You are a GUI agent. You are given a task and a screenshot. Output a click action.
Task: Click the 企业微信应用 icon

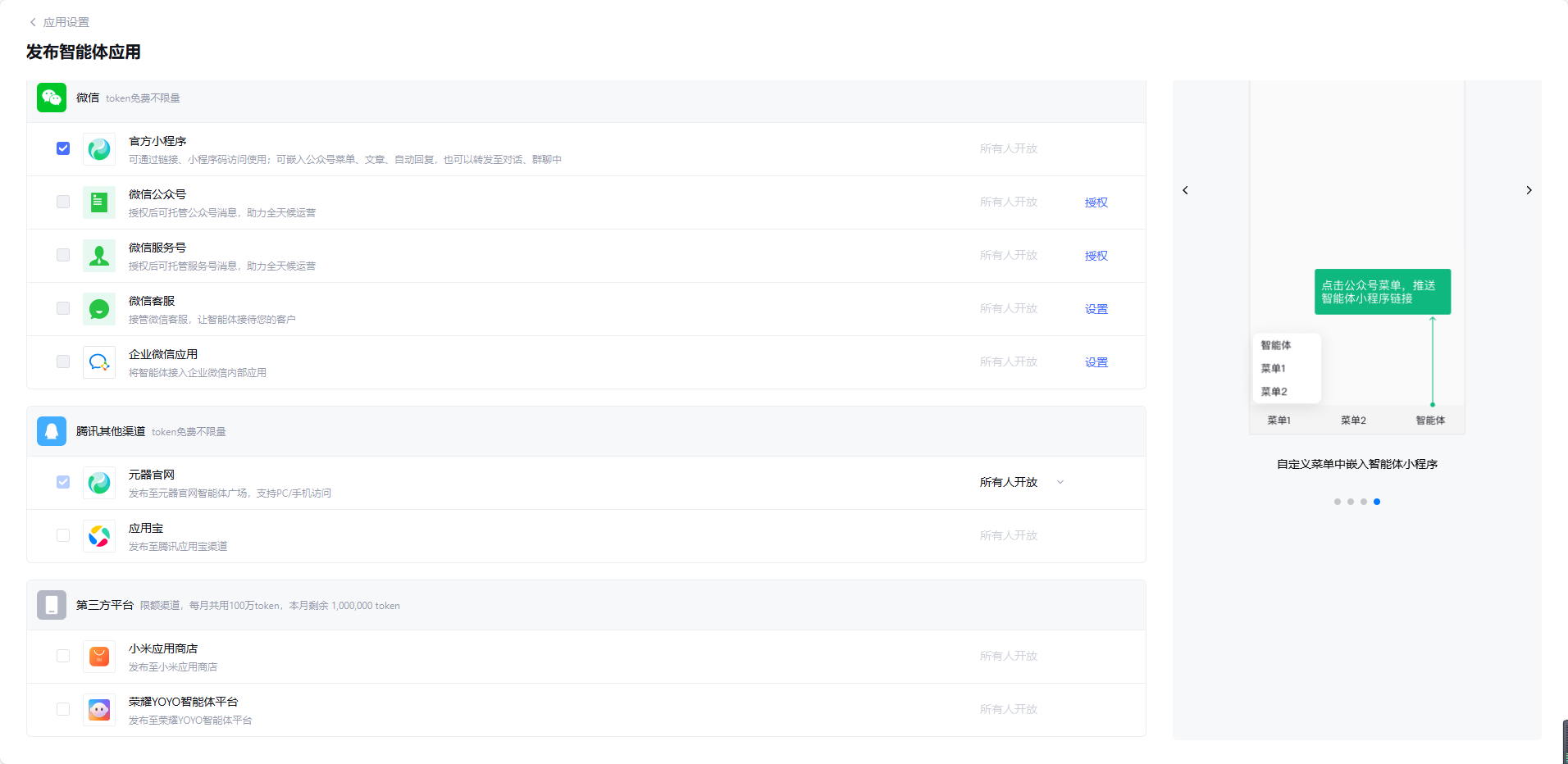tap(99, 362)
